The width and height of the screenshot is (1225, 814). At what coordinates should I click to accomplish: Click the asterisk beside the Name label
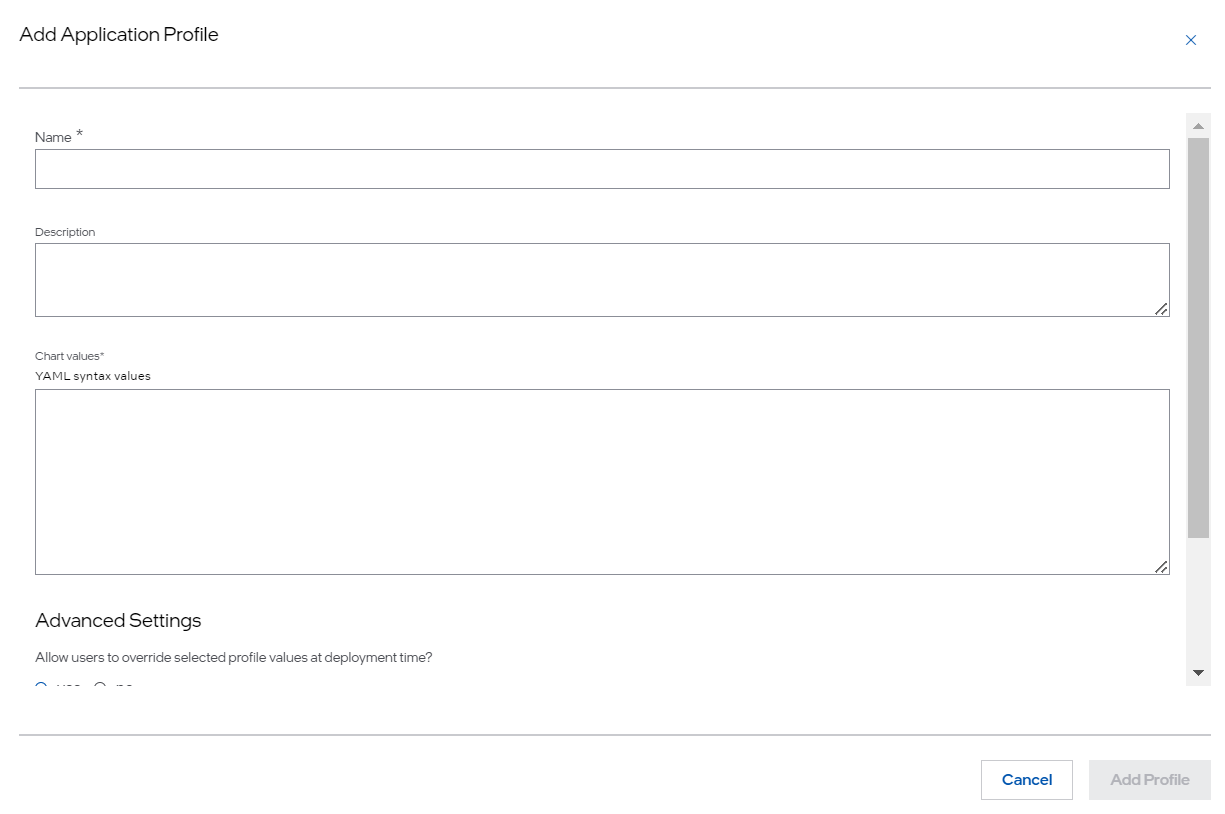click(x=79, y=134)
